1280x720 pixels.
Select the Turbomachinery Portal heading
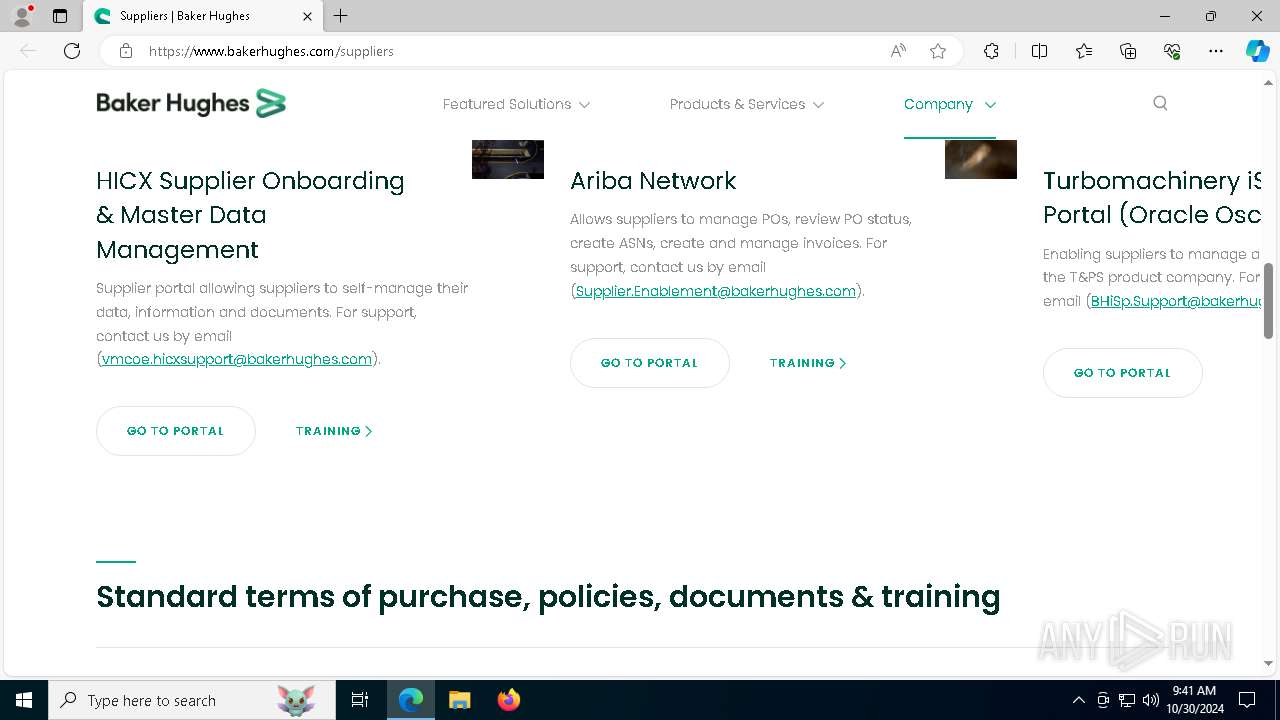point(1152,198)
